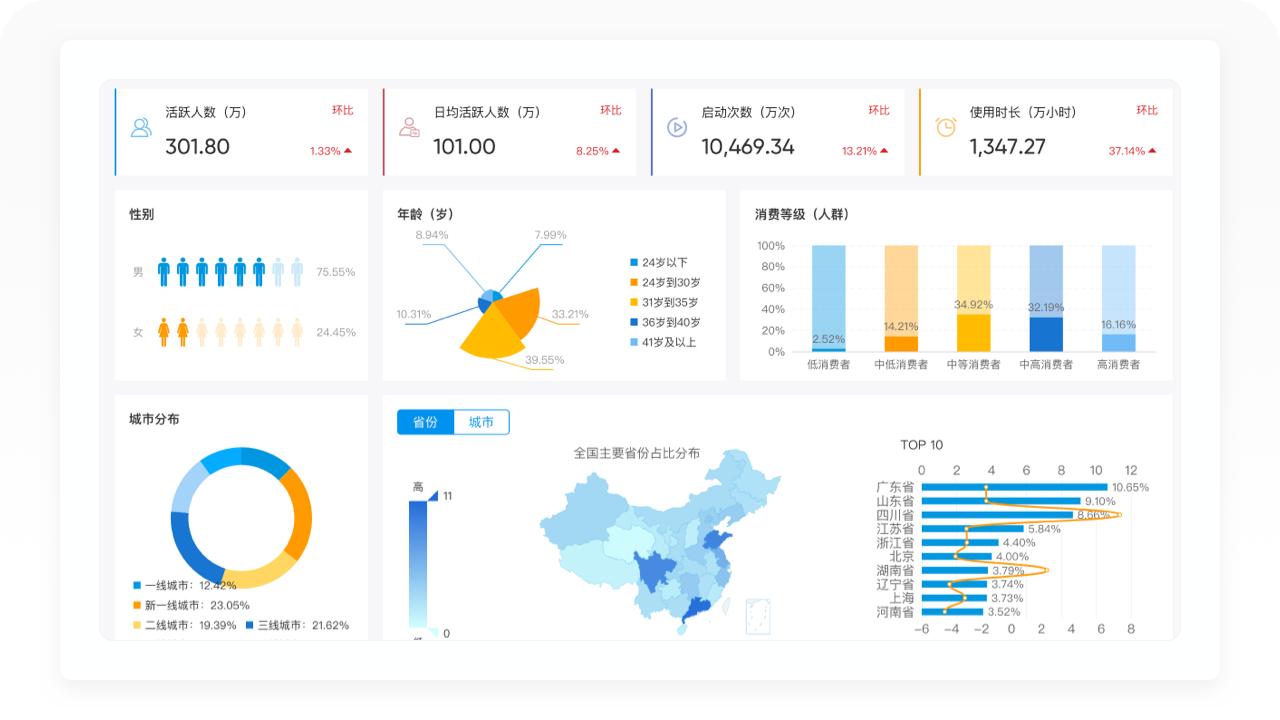Click the 33.21% label on the age pie

pyautogui.click(x=570, y=314)
